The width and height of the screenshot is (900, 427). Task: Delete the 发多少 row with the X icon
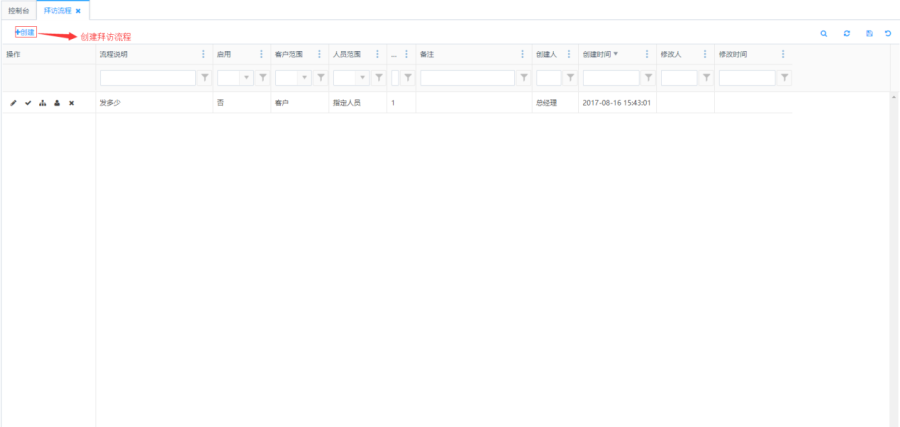(72, 103)
